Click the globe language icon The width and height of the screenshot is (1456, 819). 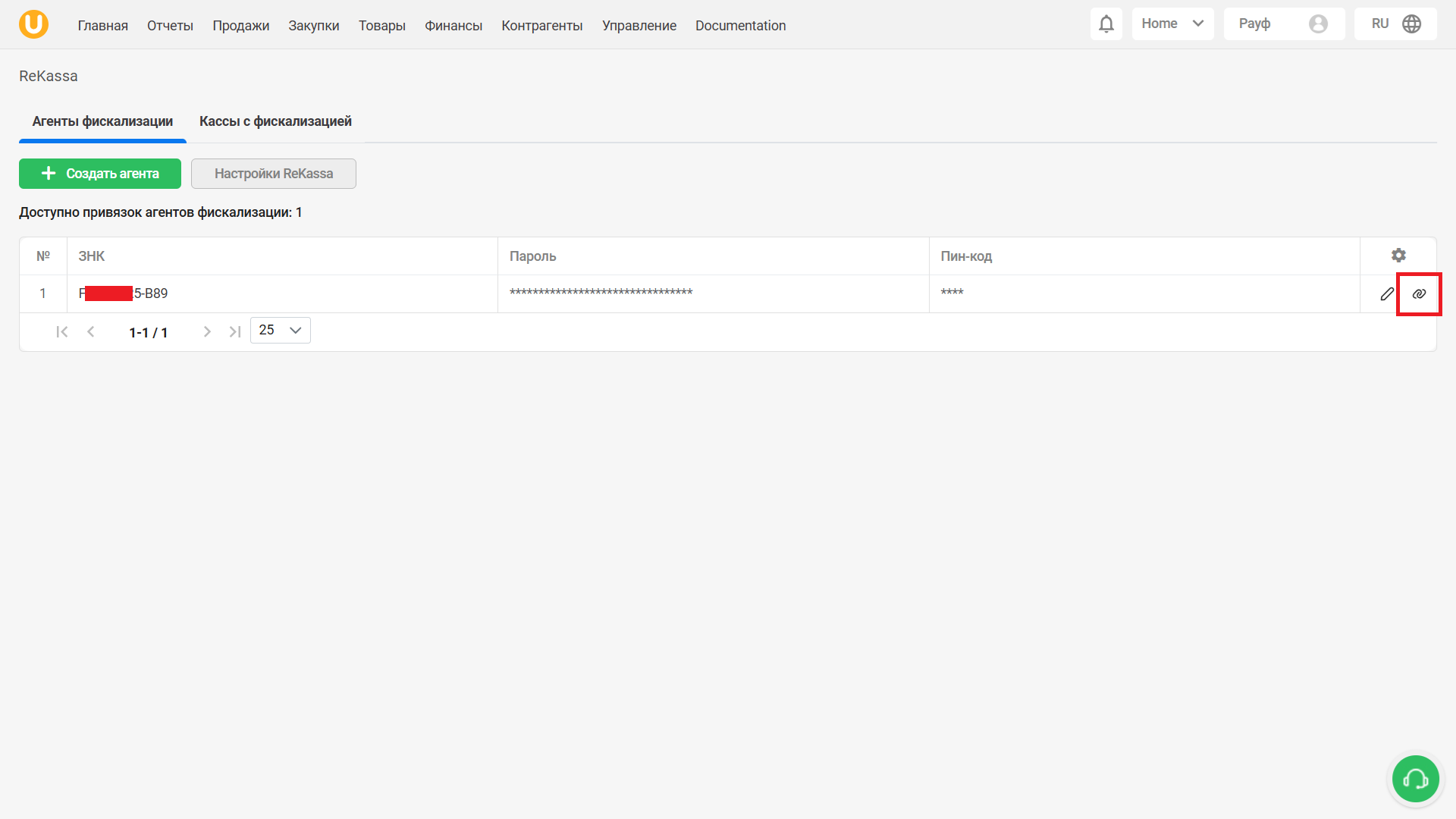pyautogui.click(x=1411, y=24)
